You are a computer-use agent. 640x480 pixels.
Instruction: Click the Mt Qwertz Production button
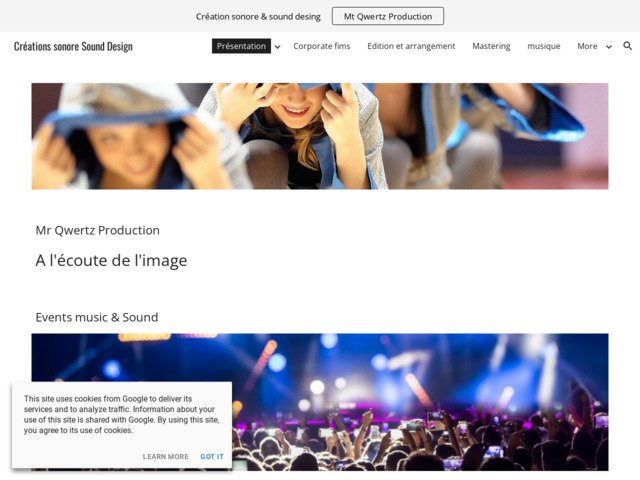pos(388,16)
